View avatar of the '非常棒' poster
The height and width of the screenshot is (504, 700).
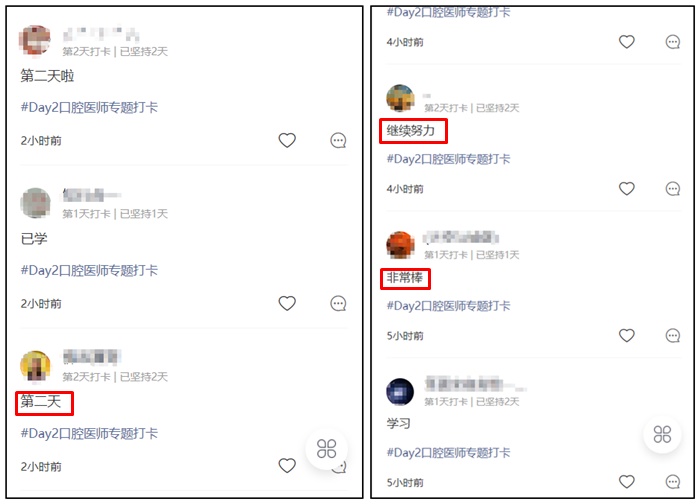point(400,245)
